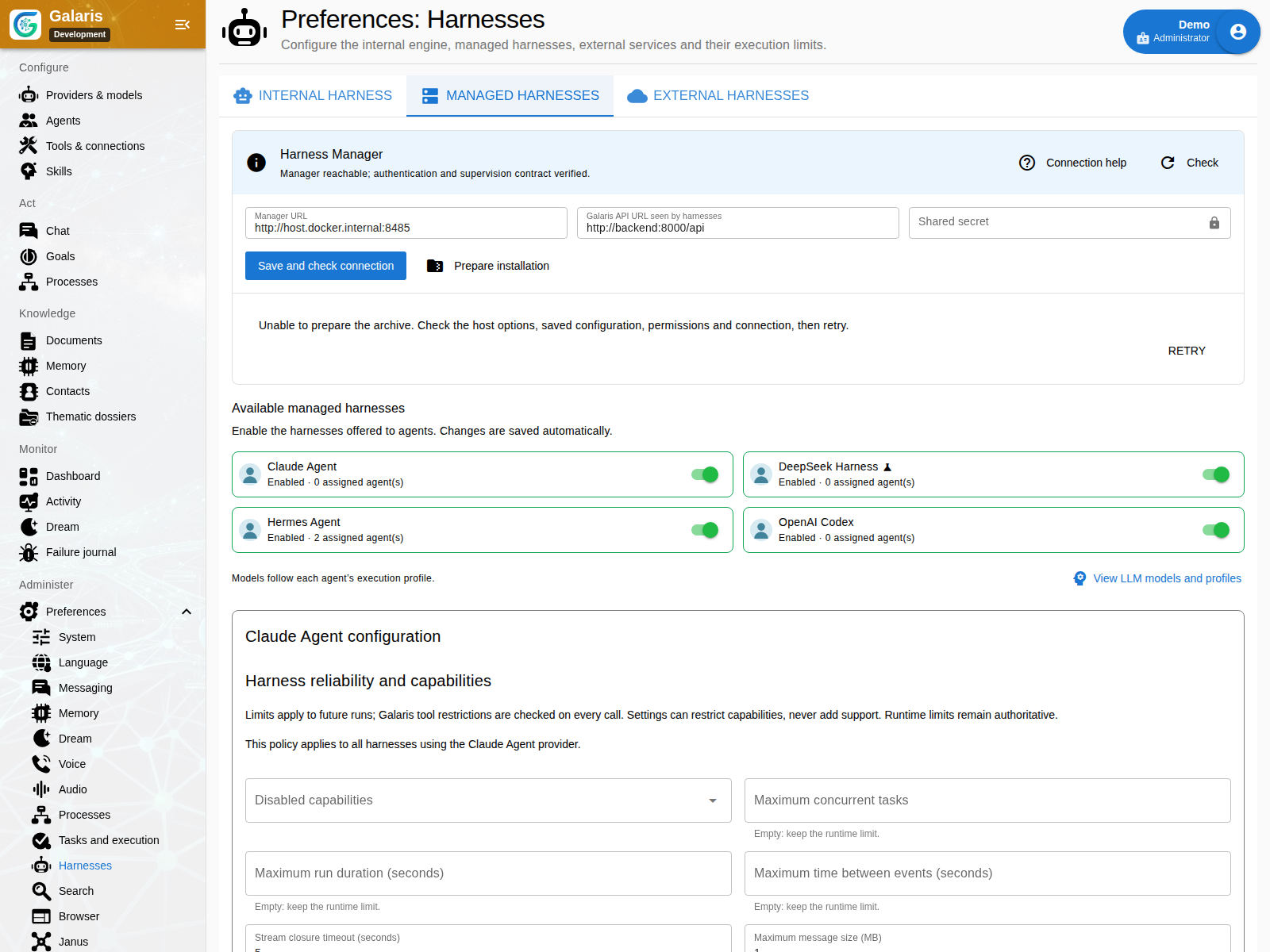Viewport: 1270px width, 952px height.
Task: Disable the Claude Agent harness toggle
Action: 704,474
